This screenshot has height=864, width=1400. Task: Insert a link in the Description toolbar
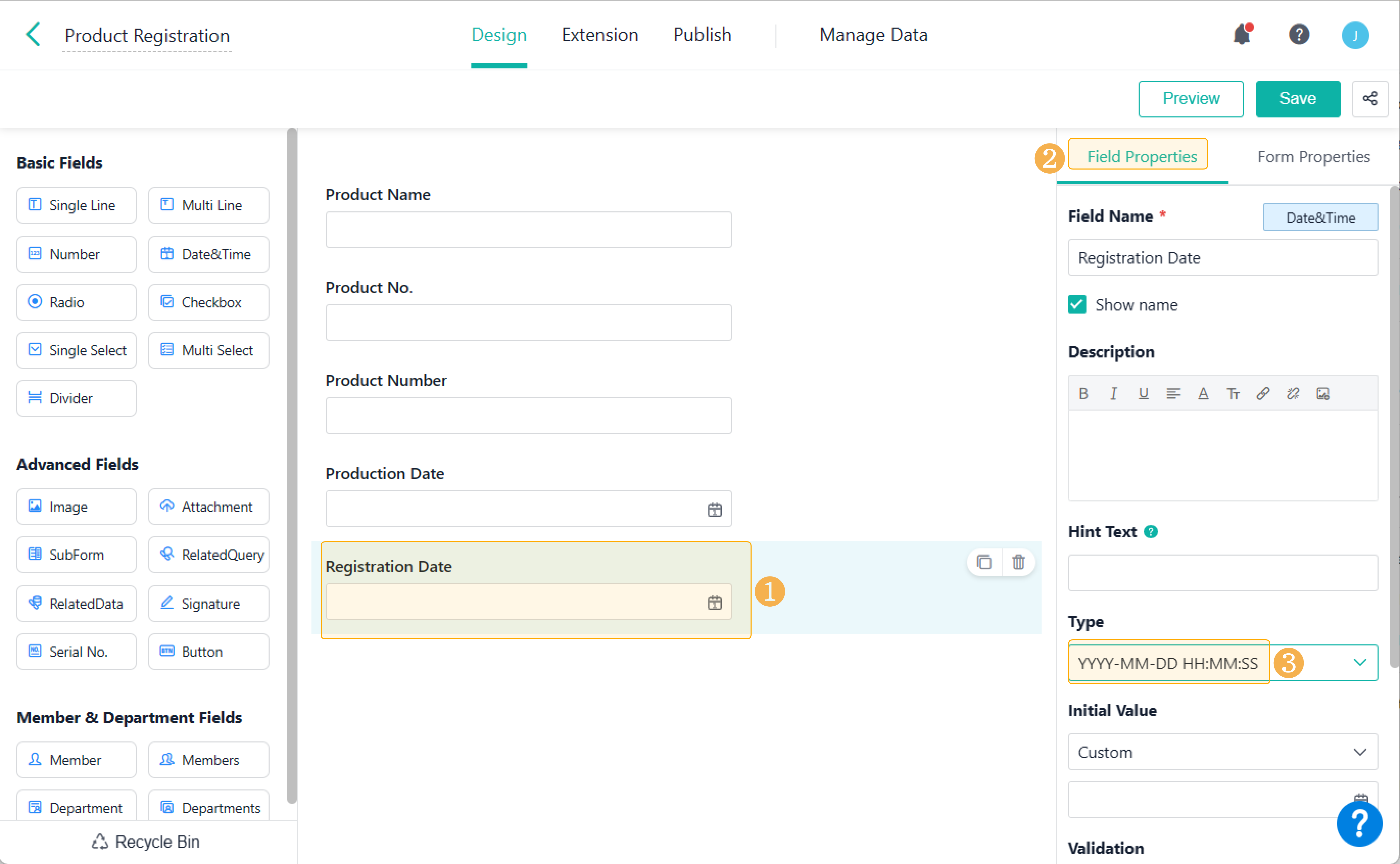[1262, 394]
